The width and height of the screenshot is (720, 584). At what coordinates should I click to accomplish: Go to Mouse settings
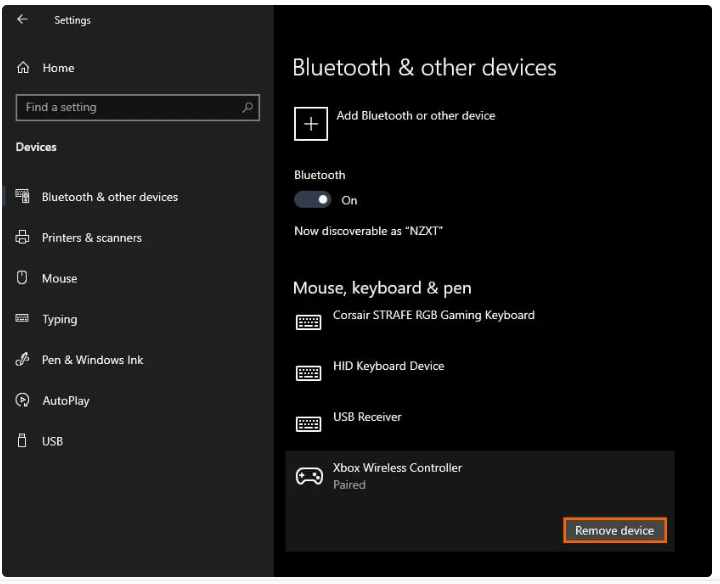coord(60,278)
